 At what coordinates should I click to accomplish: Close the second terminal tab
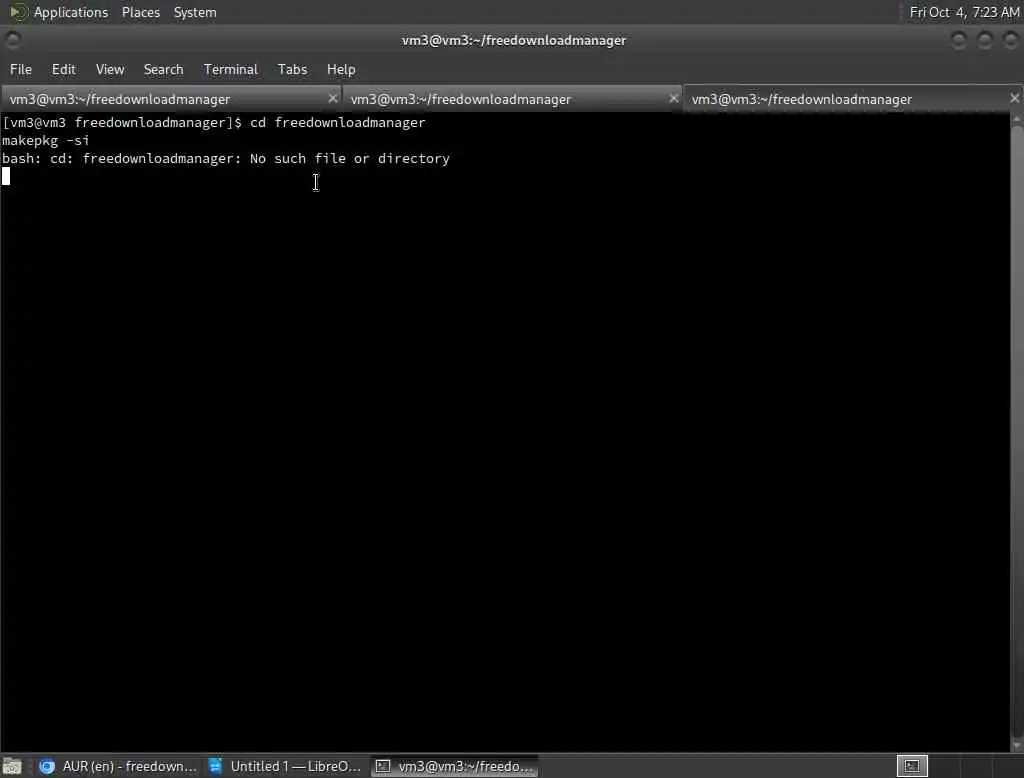pos(673,99)
